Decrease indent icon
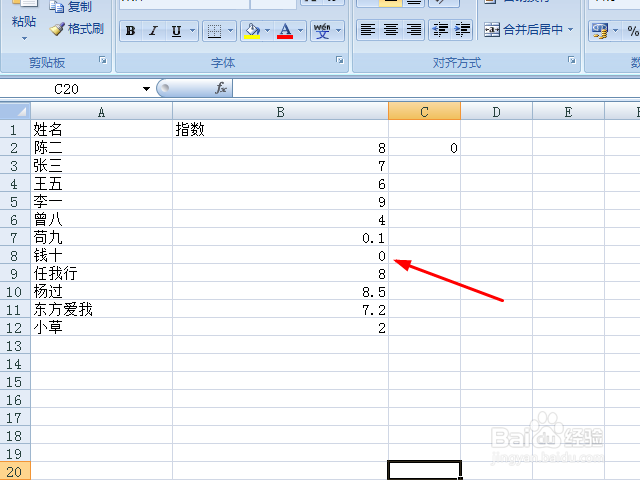The image size is (640, 480). click(x=440, y=30)
